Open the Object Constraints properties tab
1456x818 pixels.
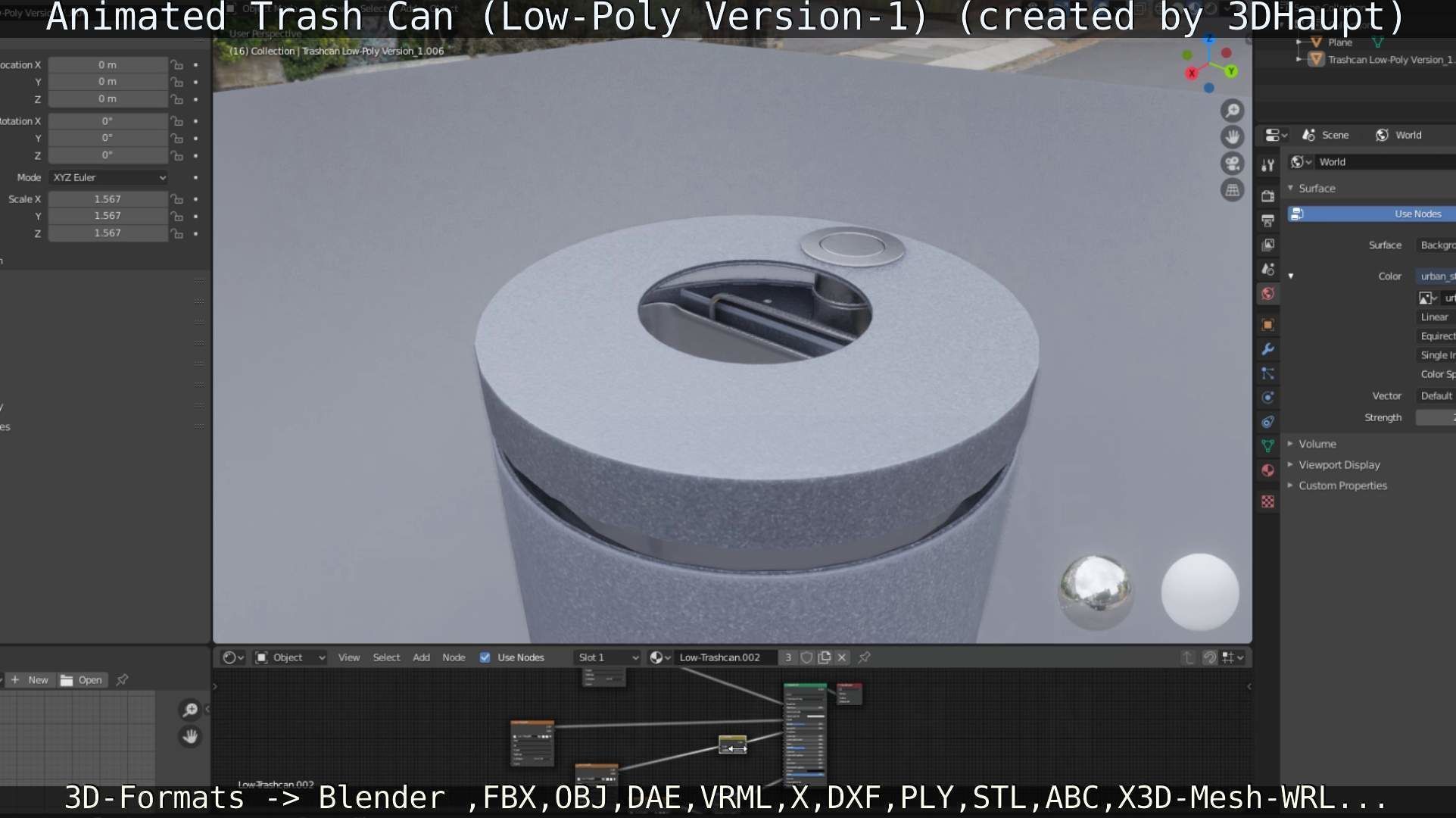tap(1267, 422)
